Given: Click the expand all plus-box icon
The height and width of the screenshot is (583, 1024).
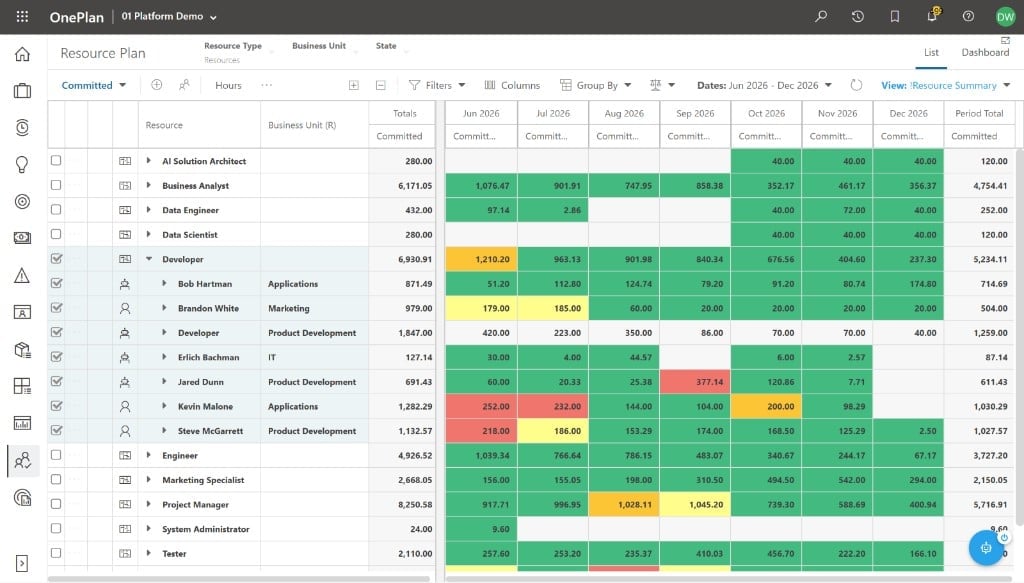Looking at the screenshot, I should tap(353, 85).
